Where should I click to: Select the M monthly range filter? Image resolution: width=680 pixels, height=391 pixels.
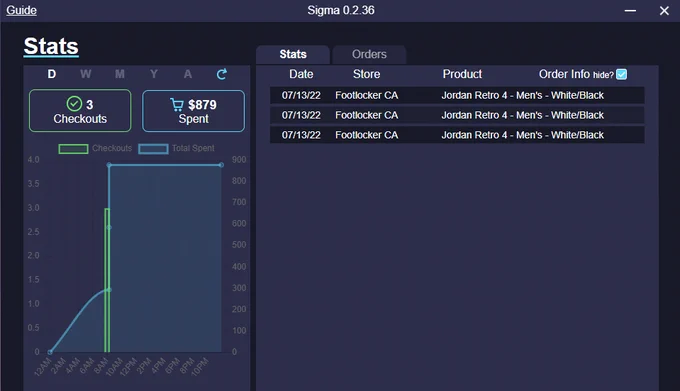120,74
